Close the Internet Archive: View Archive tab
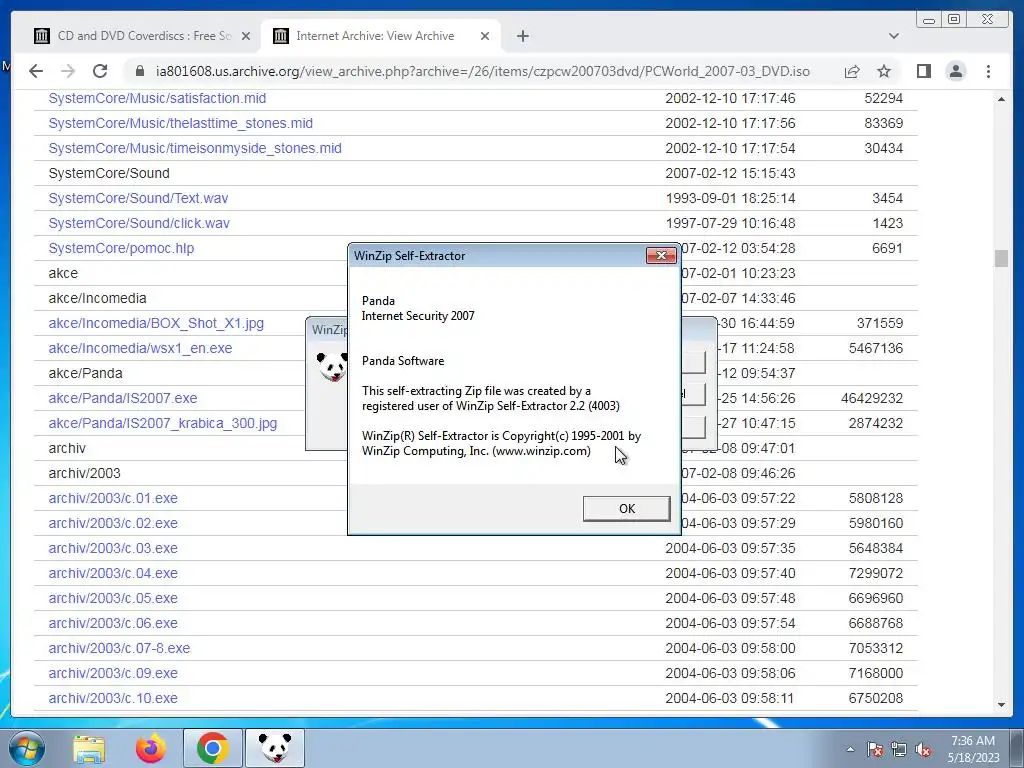1024x768 pixels. (x=485, y=36)
